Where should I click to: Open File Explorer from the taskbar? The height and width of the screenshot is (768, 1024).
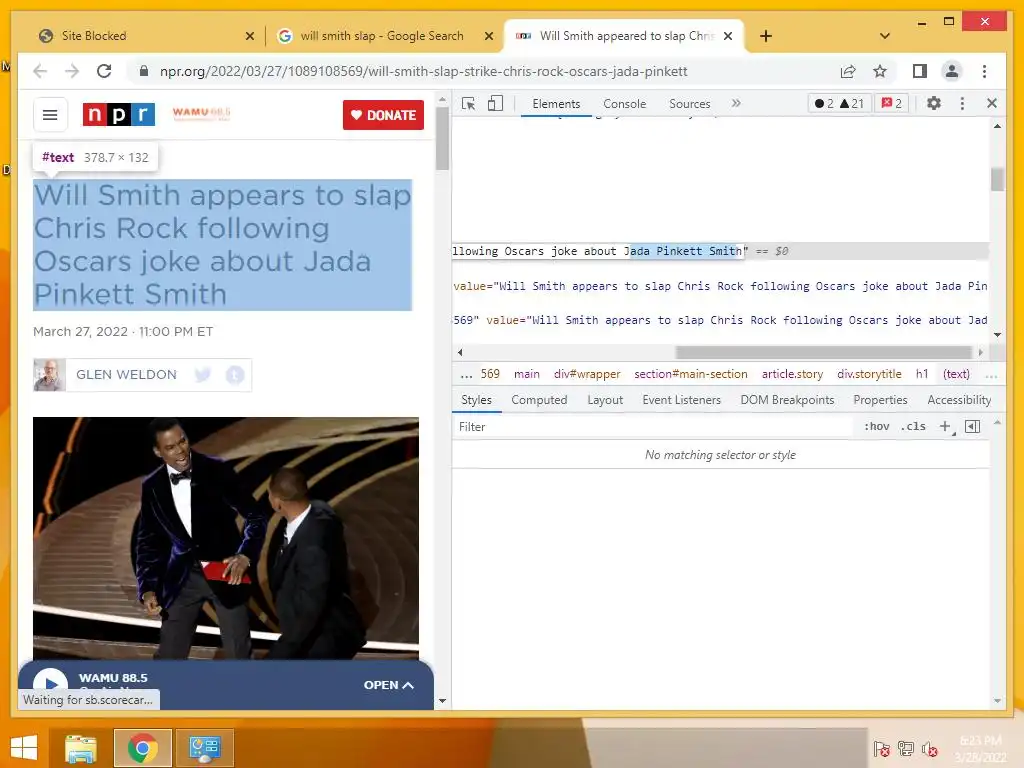[x=81, y=748]
